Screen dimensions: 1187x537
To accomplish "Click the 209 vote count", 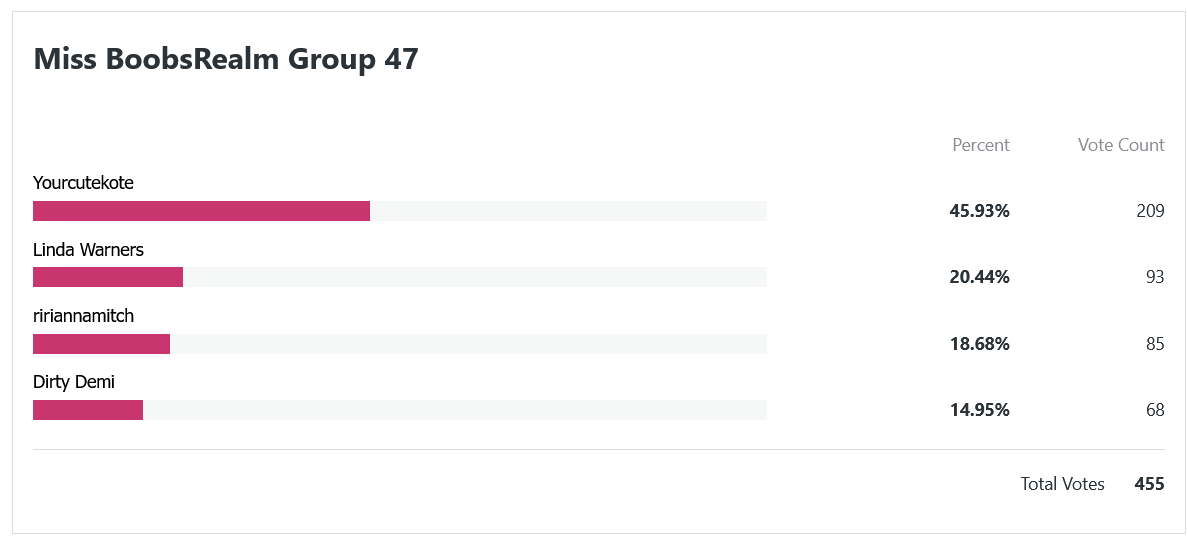I will 1150,211.
